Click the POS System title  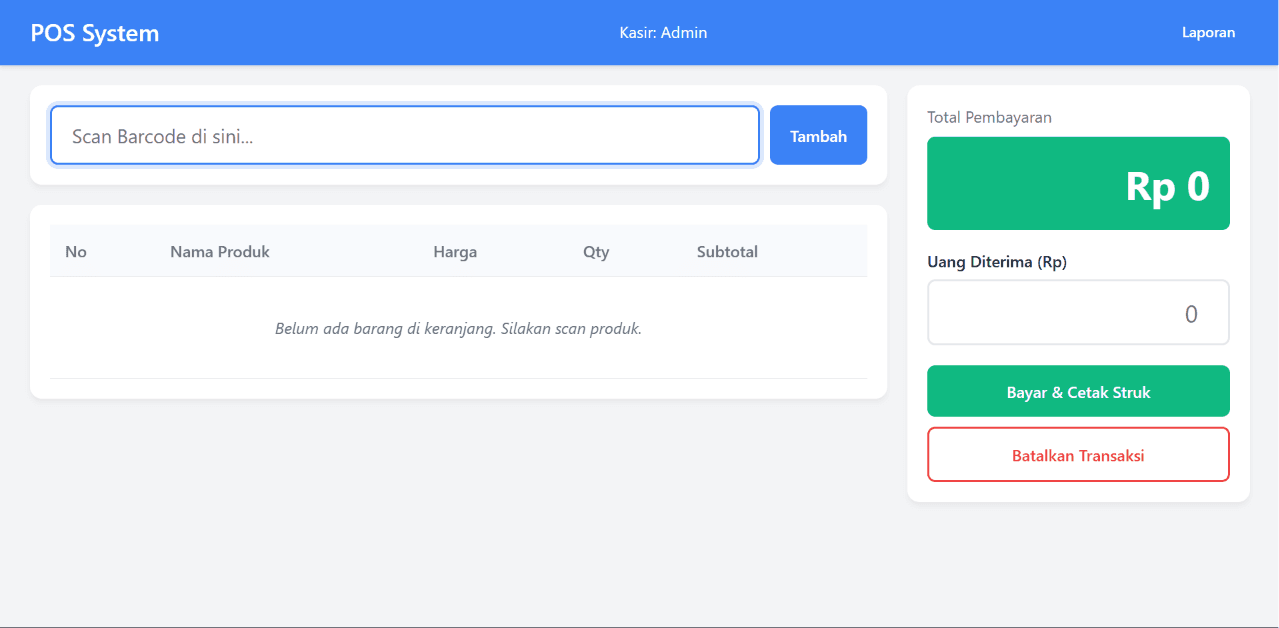tap(95, 33)
